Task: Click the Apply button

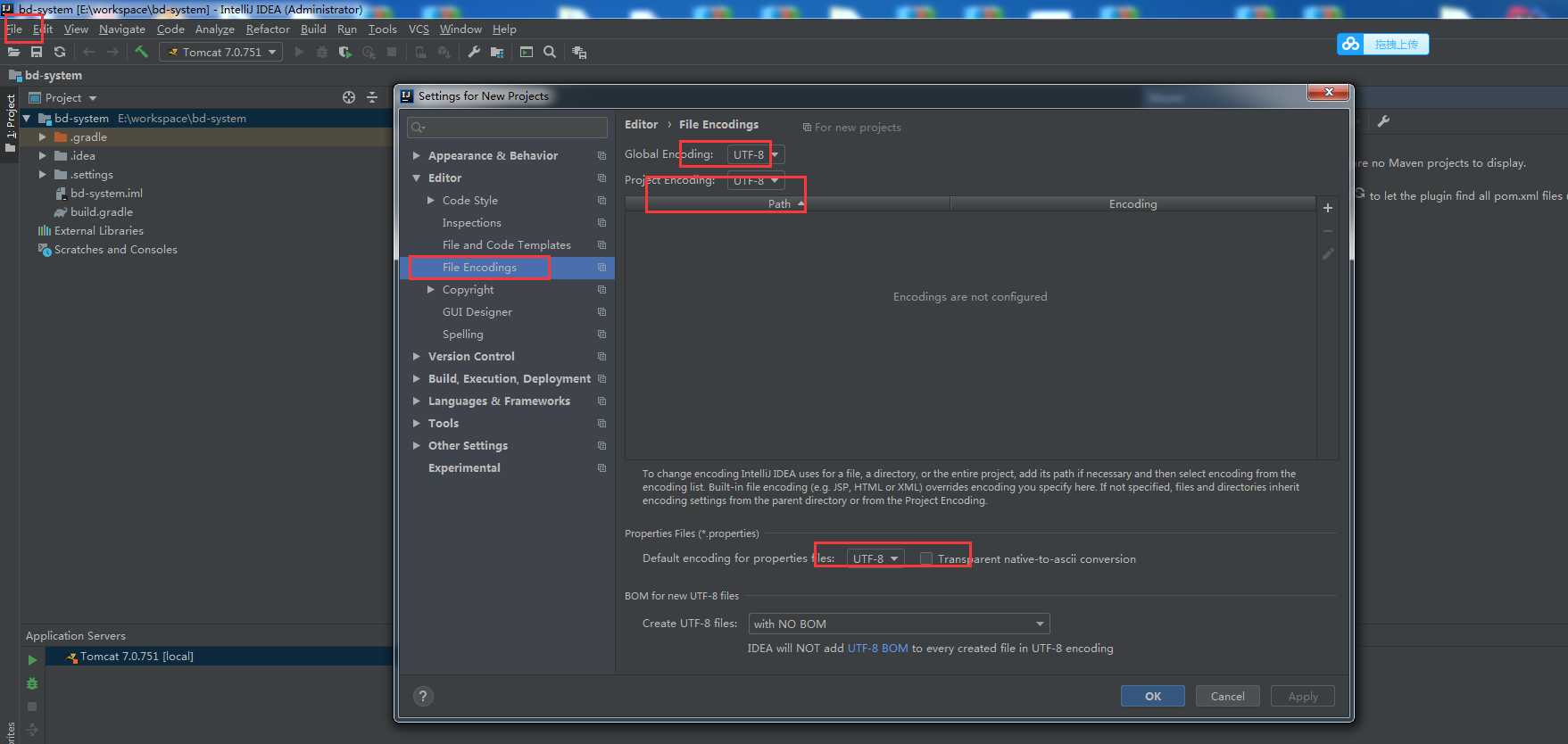Action: tap(1303, 696)
